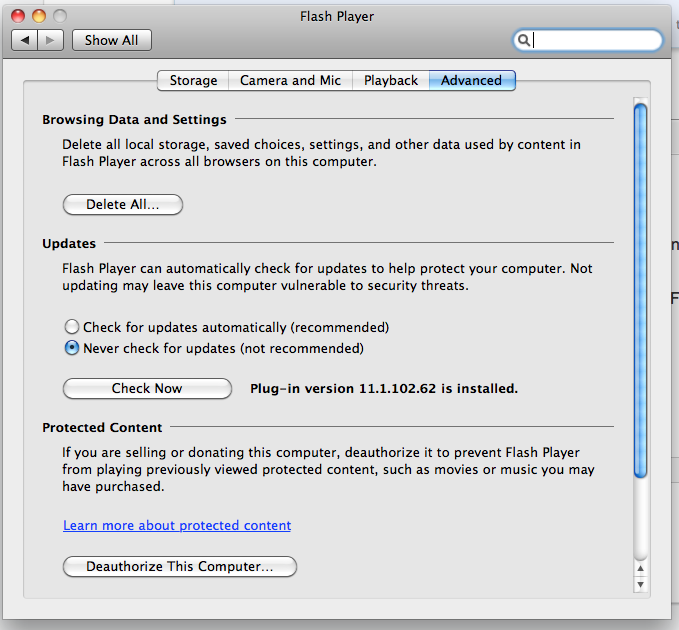679x630 pixels.
Task: Click into the search field
Action: [x=588, y=40]
